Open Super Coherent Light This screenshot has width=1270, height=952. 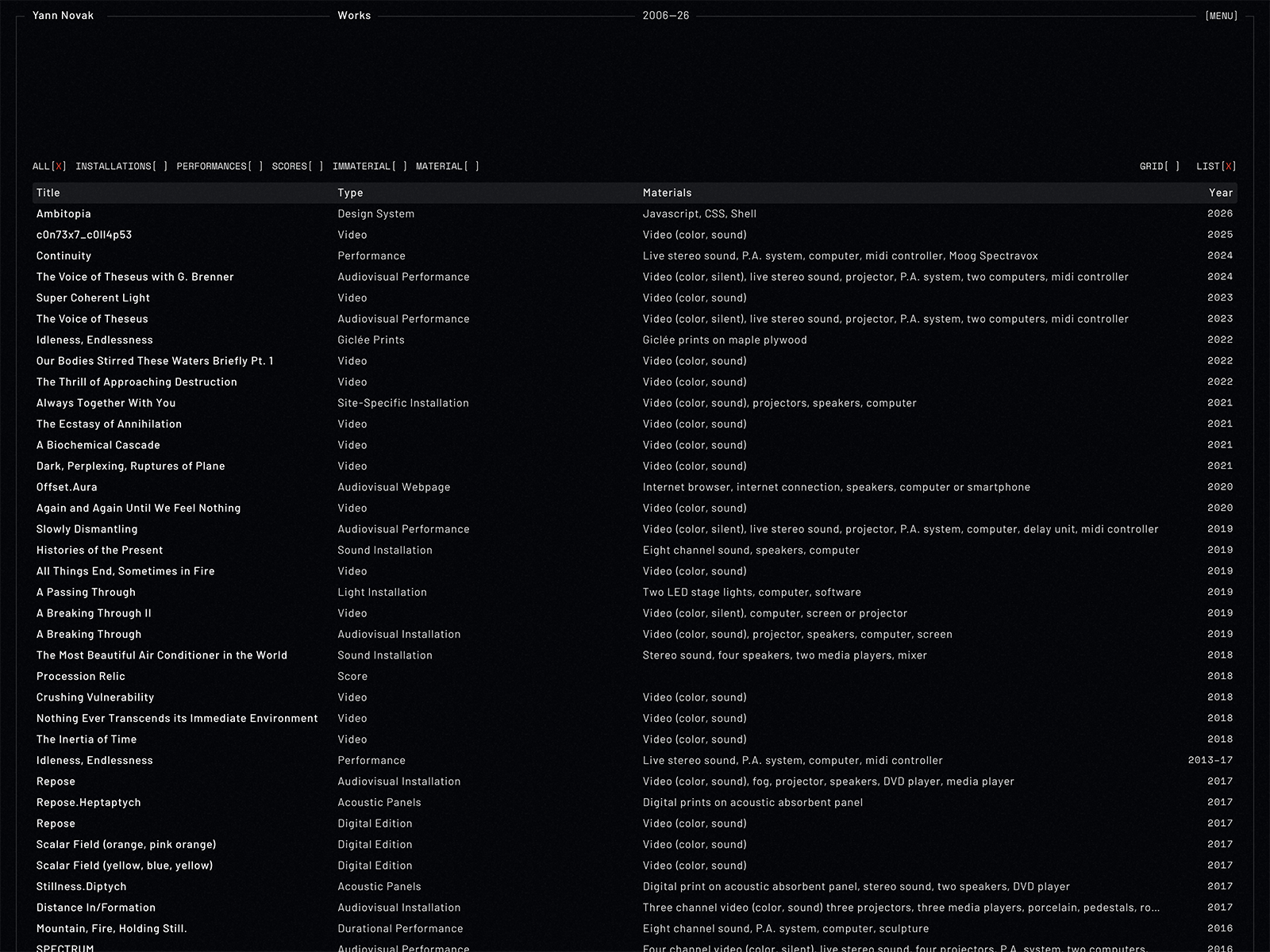(93, 298)
